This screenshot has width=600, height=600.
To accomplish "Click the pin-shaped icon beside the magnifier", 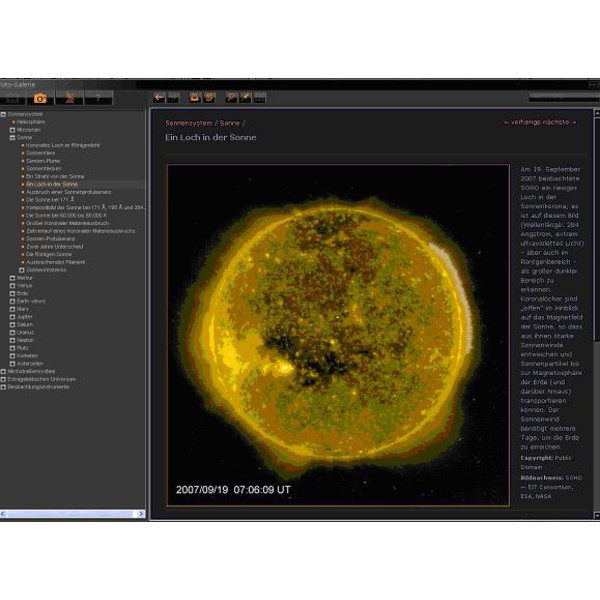I will (x=245, y=98).
